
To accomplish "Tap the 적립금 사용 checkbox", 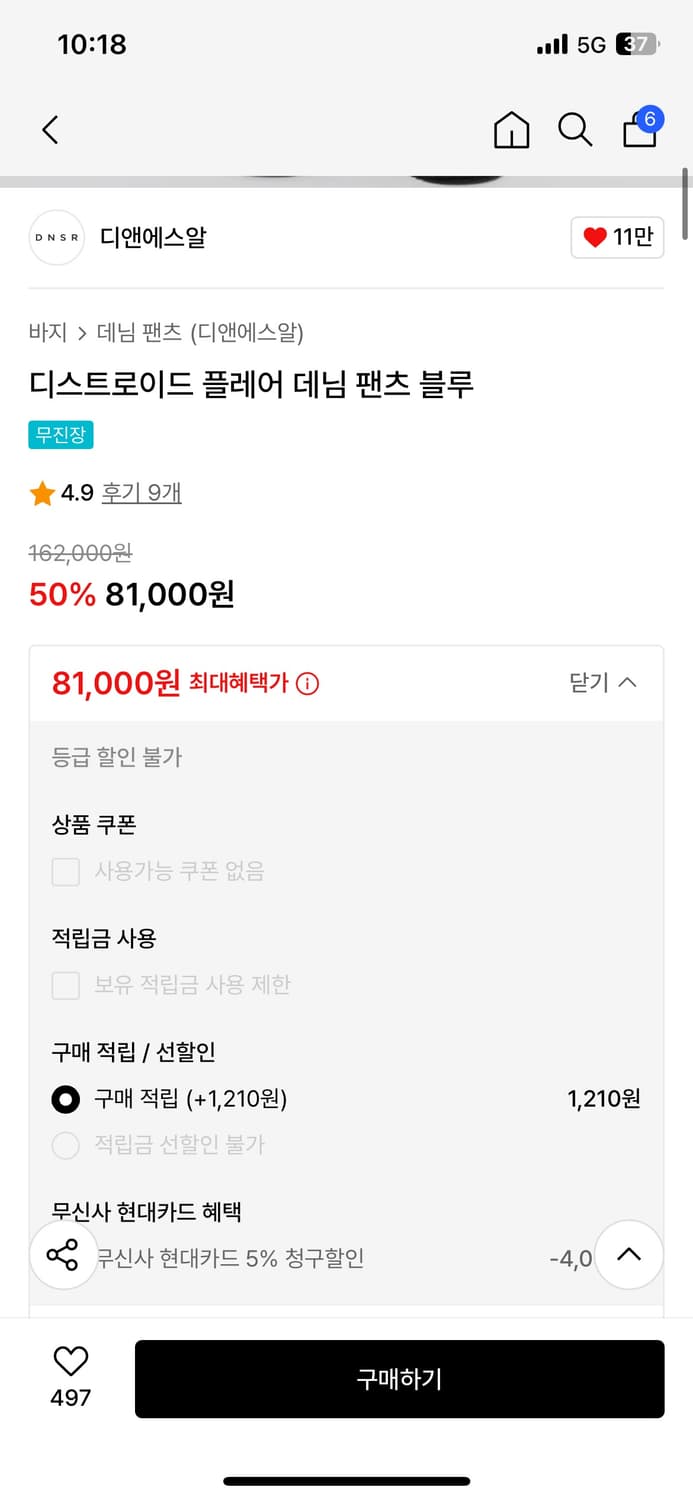I will tap(65, 985).
